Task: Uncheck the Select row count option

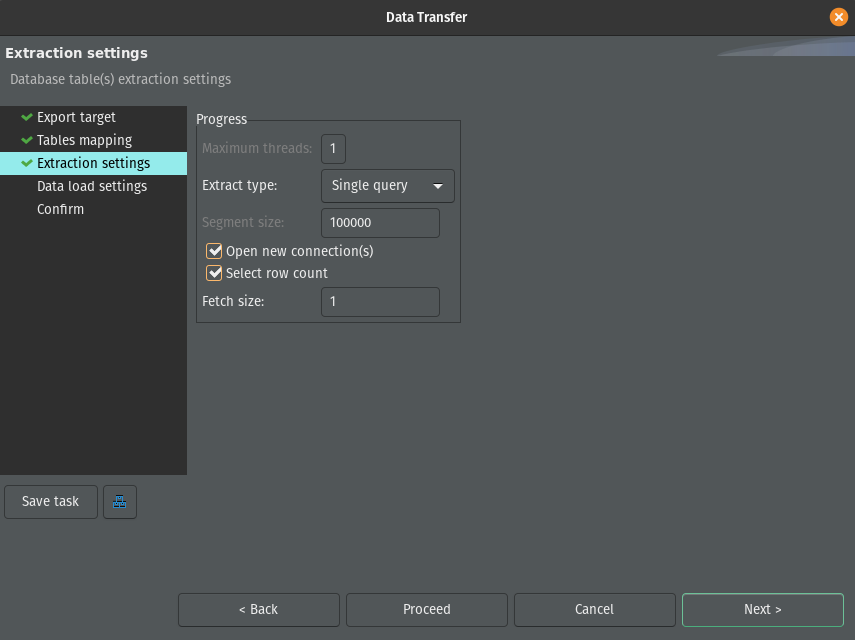Action: point(214,273)
